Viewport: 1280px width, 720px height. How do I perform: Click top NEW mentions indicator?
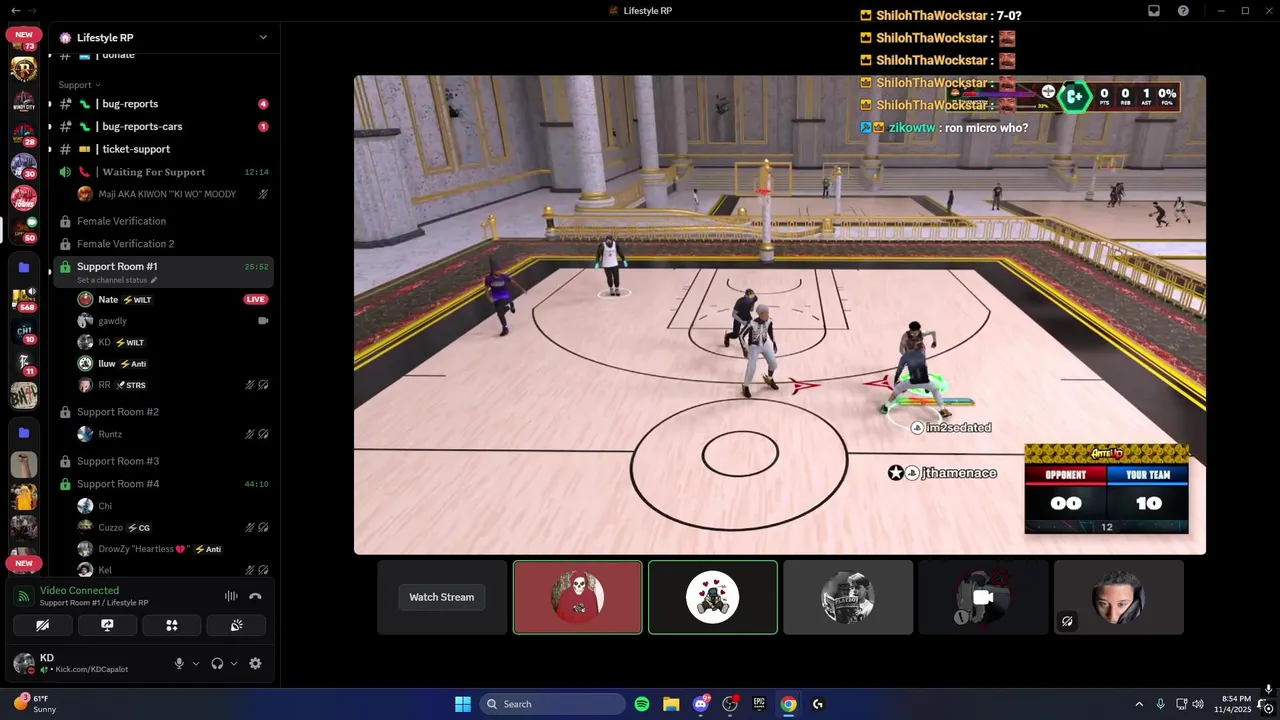24,35
